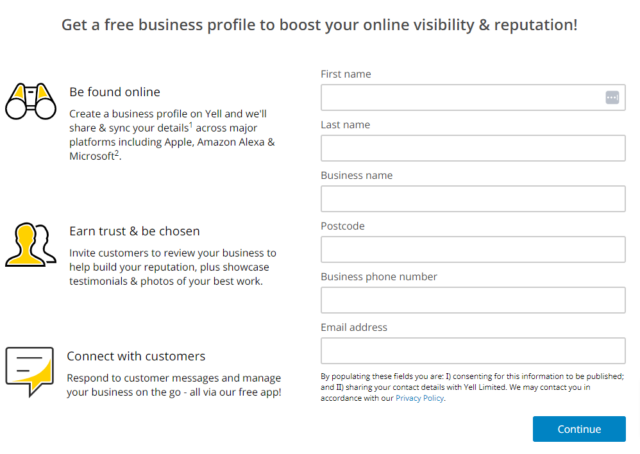This screenshot has width=640, height=454.
Task: Click the Connect with customers heading
Action: (x=136, y=356)
